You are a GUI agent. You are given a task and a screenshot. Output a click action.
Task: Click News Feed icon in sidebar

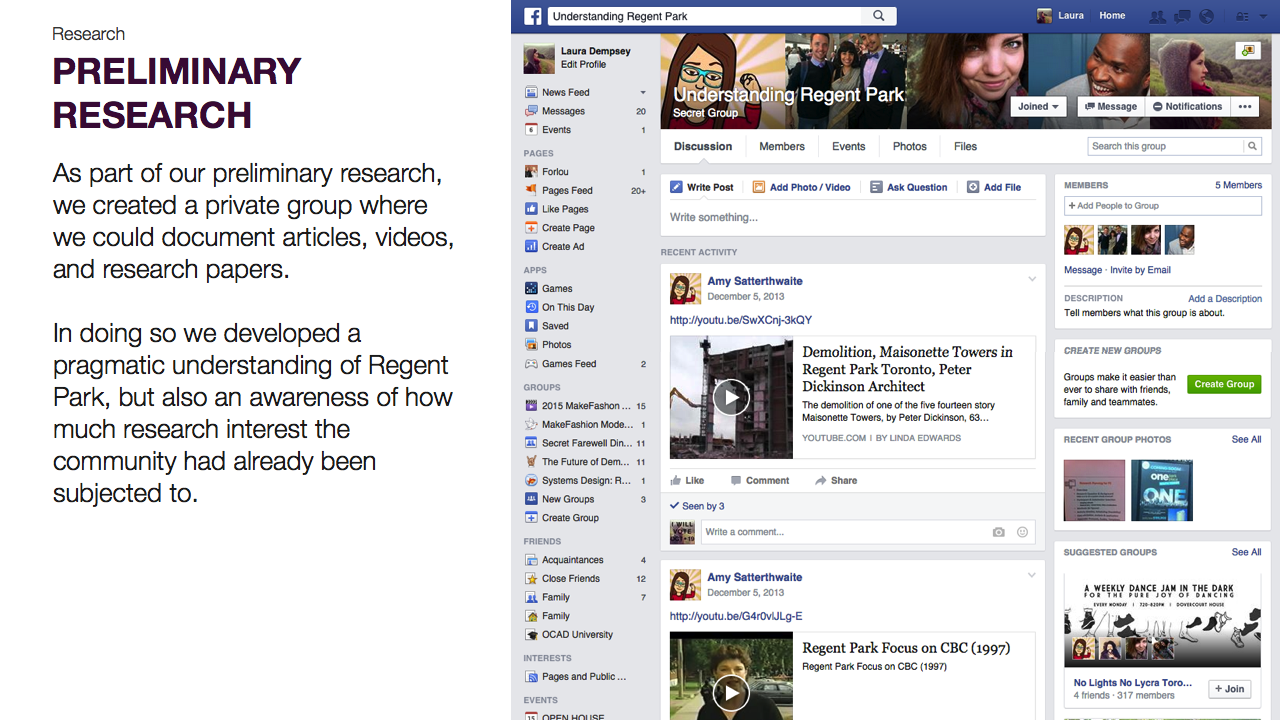[x=531, y=92]
